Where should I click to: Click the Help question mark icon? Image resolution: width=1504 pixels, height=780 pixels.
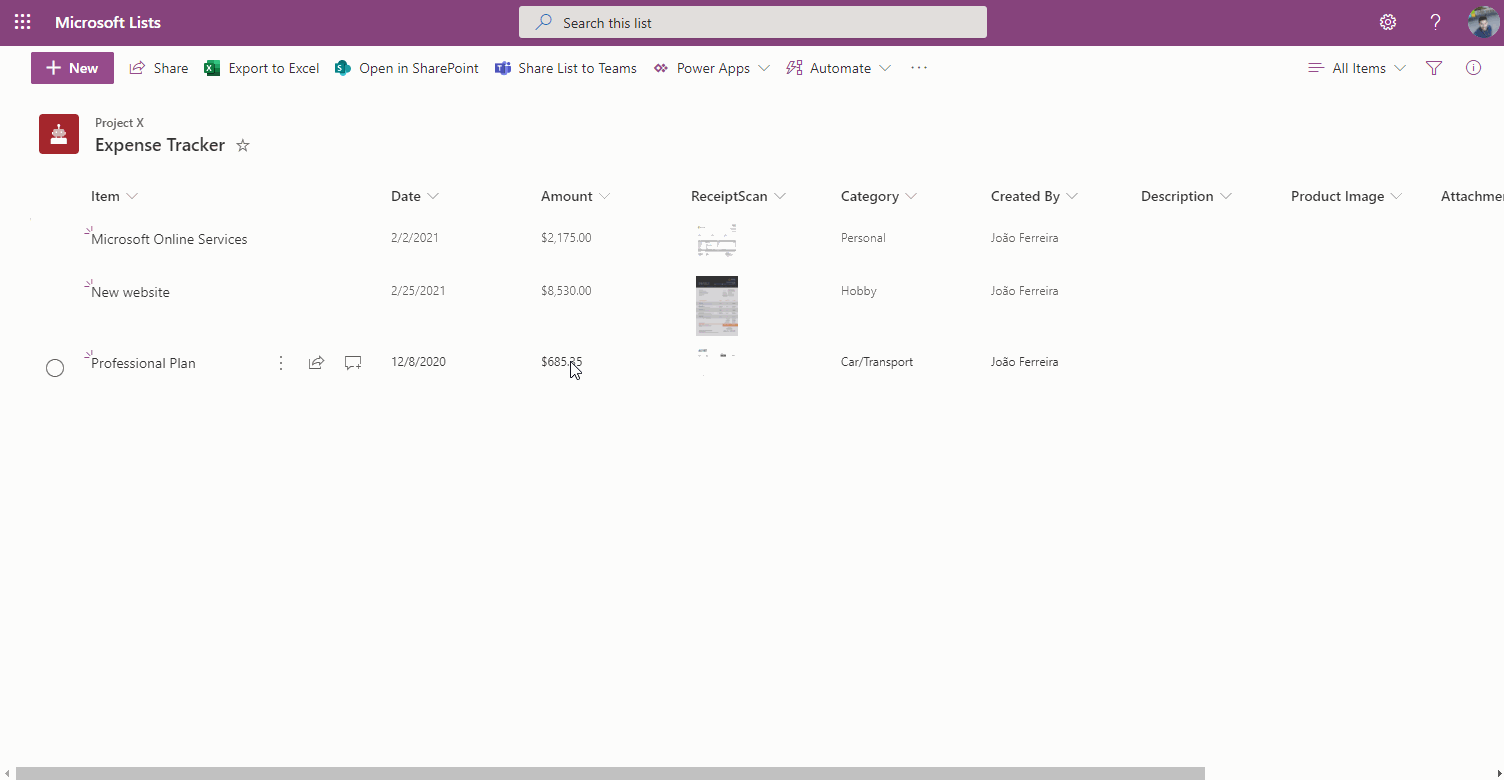point(1435,22)
